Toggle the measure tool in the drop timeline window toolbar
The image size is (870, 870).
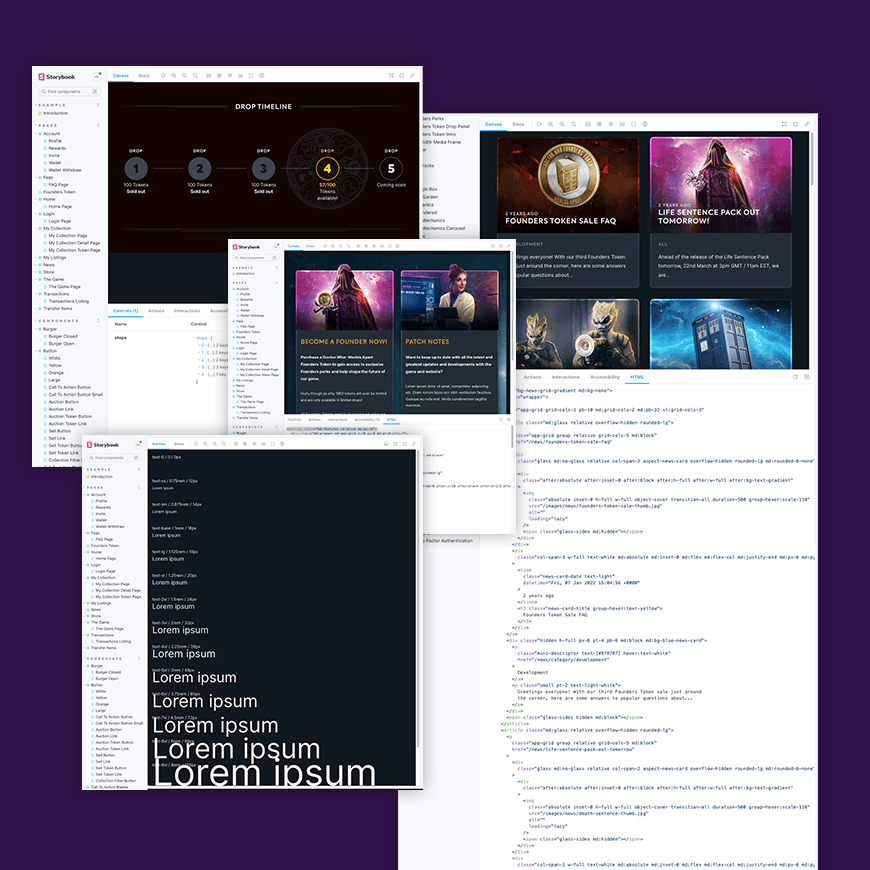coord(240,75)
